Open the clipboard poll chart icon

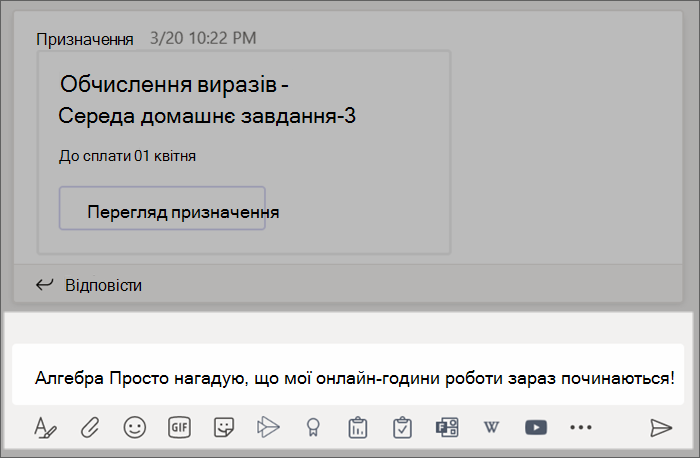[358, 428]
